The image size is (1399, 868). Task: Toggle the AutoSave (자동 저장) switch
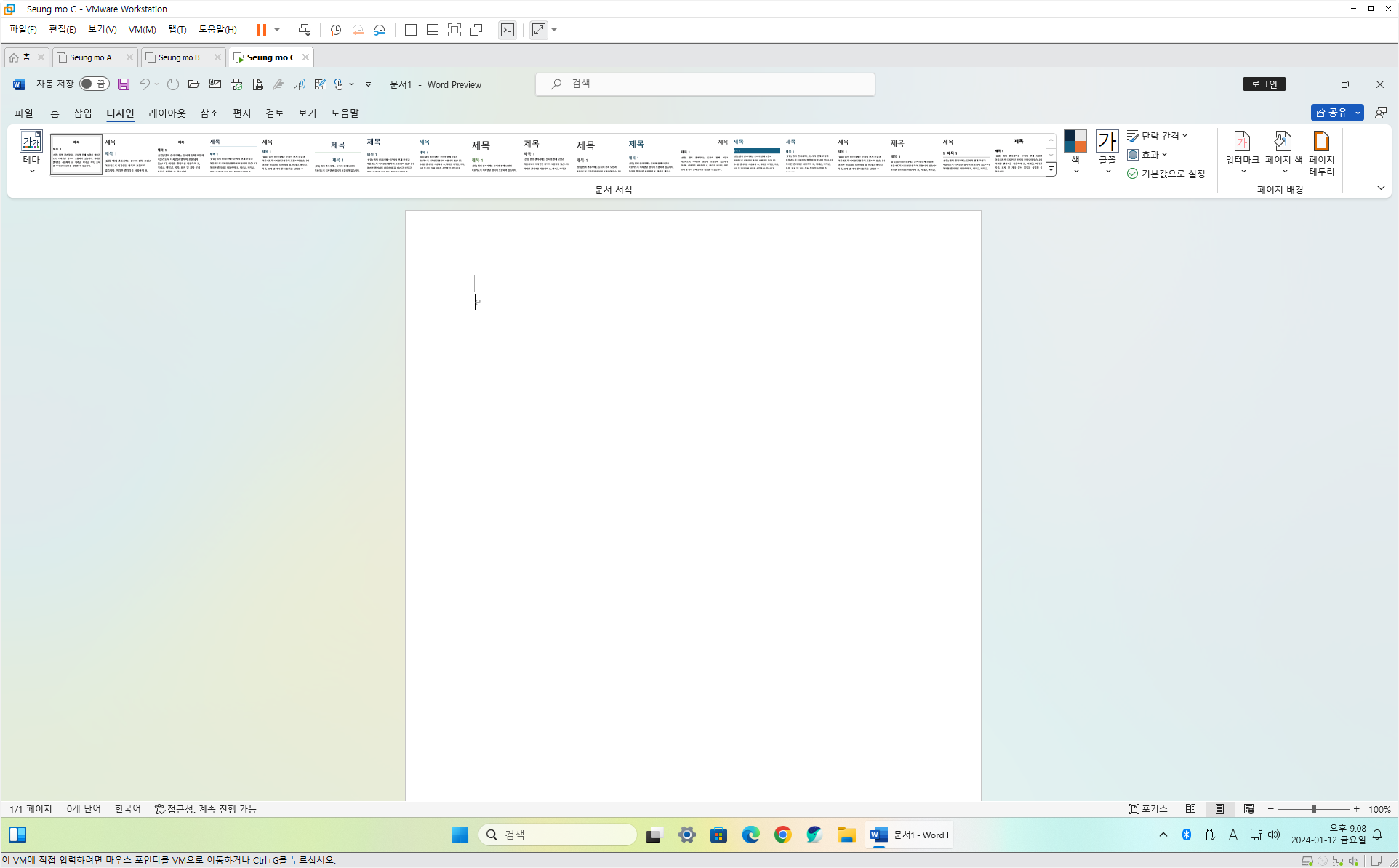click(x=94, y=84)
